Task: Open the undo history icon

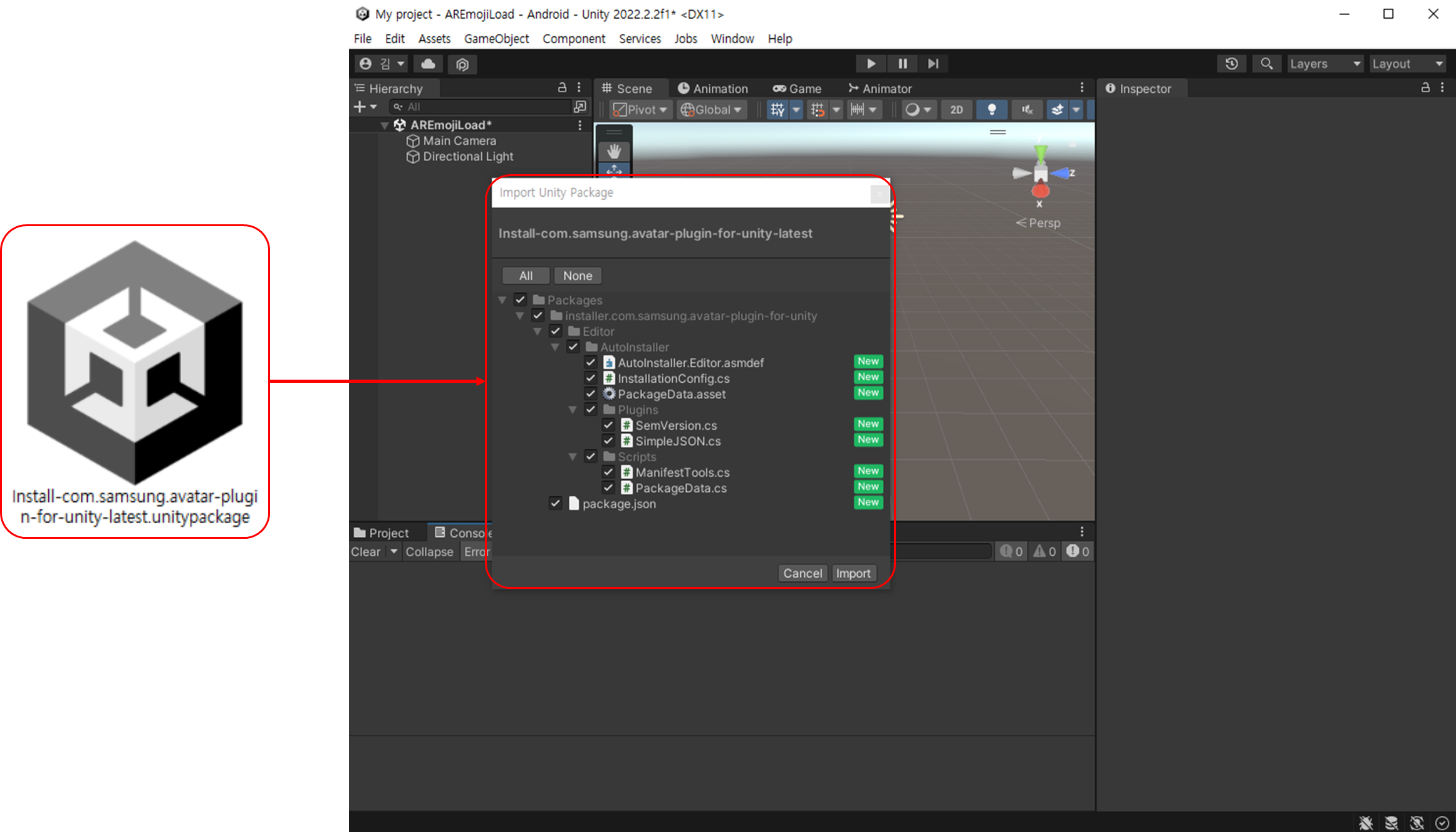Action: [x=1232, y=63]
